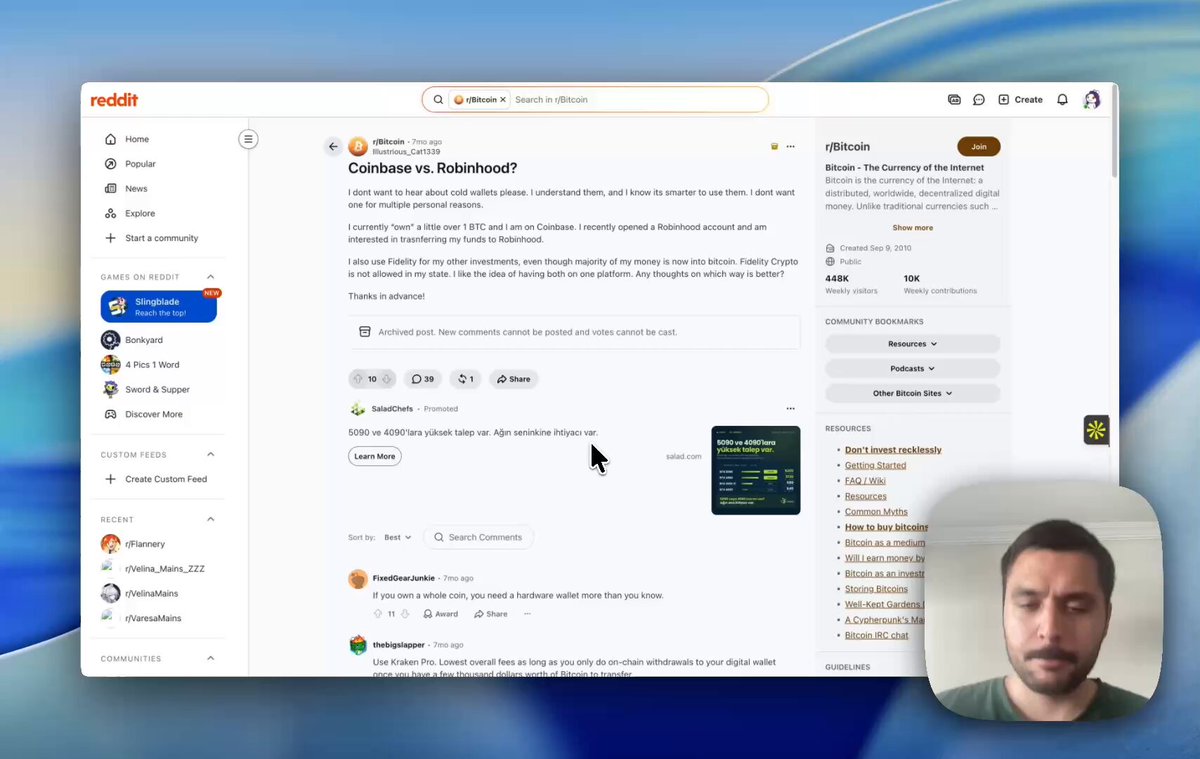Expand Other Bitcoin Sites dropdown
The width and height of the screenshot is (1200, 759).
click(x=913, y=394)
